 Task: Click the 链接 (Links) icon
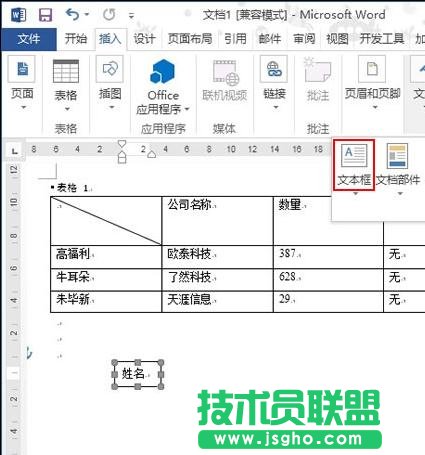coord(274,69)
